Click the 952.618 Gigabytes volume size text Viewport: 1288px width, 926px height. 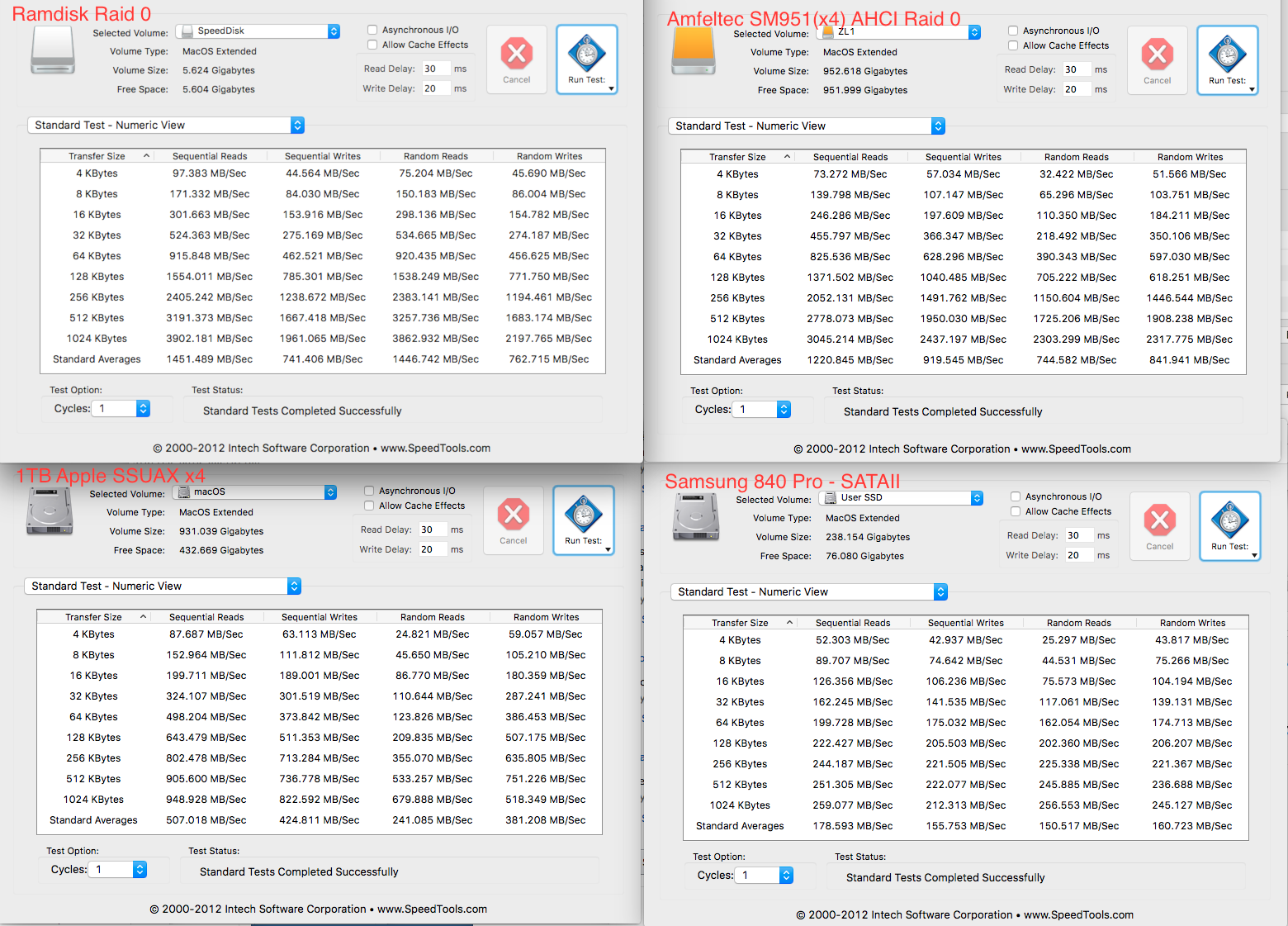pyautogui.click(x=865, y=71)
